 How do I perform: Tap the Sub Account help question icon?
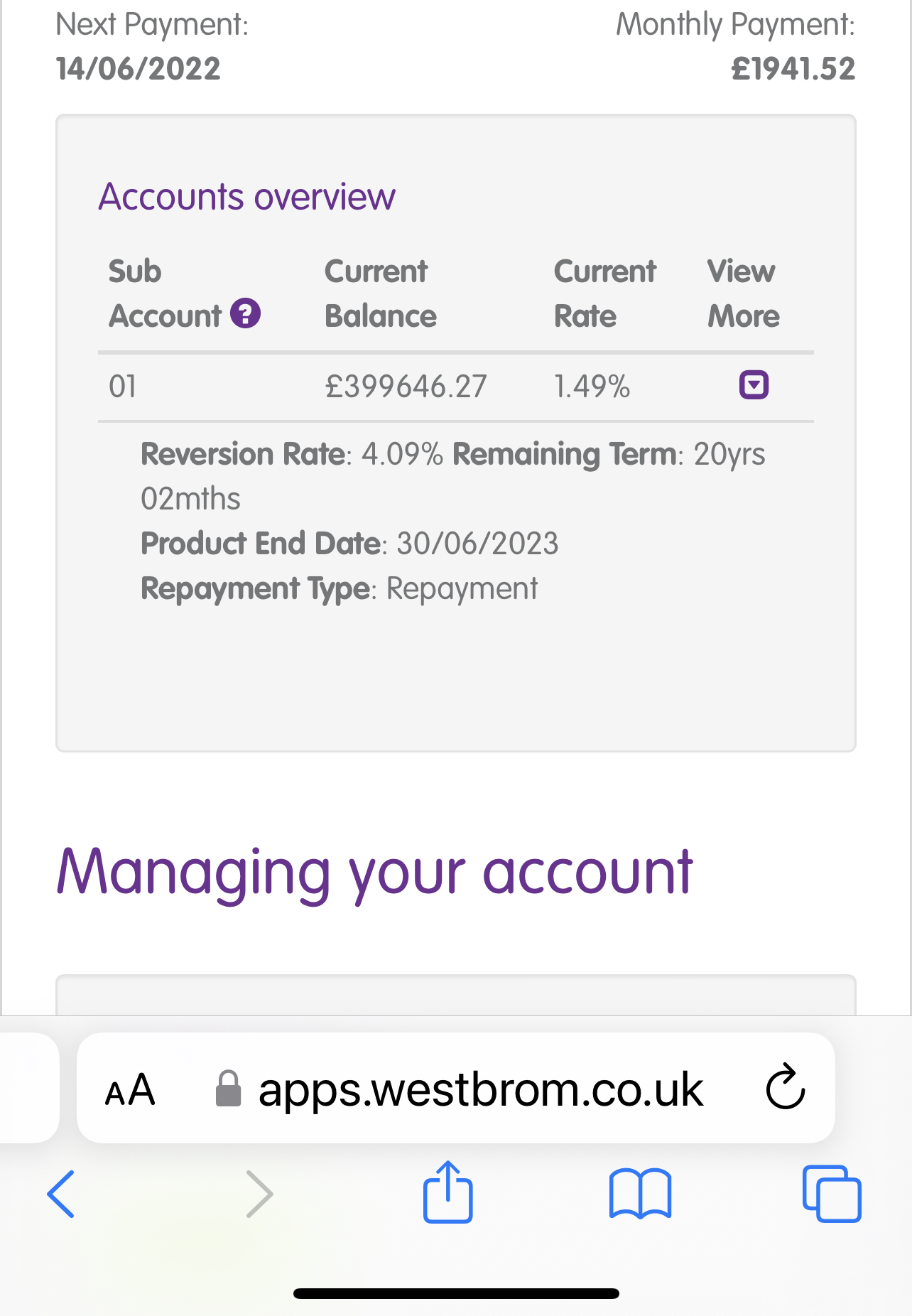tap(245, 313)
